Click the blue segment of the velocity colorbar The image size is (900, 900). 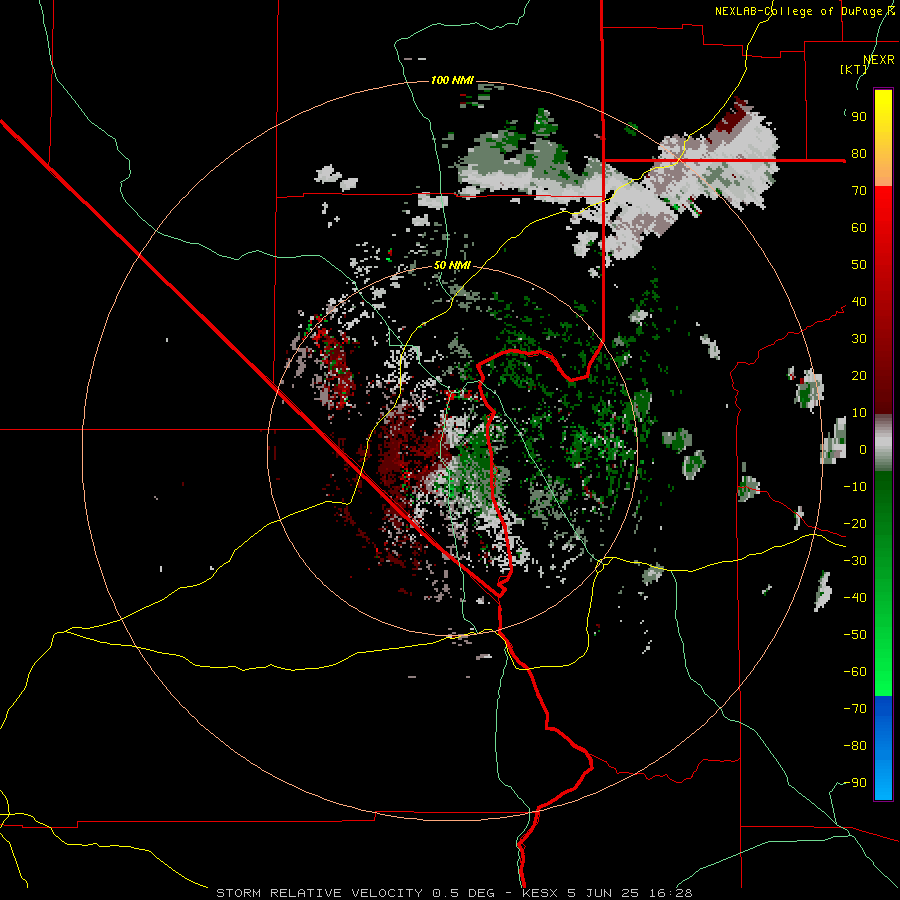883,747
